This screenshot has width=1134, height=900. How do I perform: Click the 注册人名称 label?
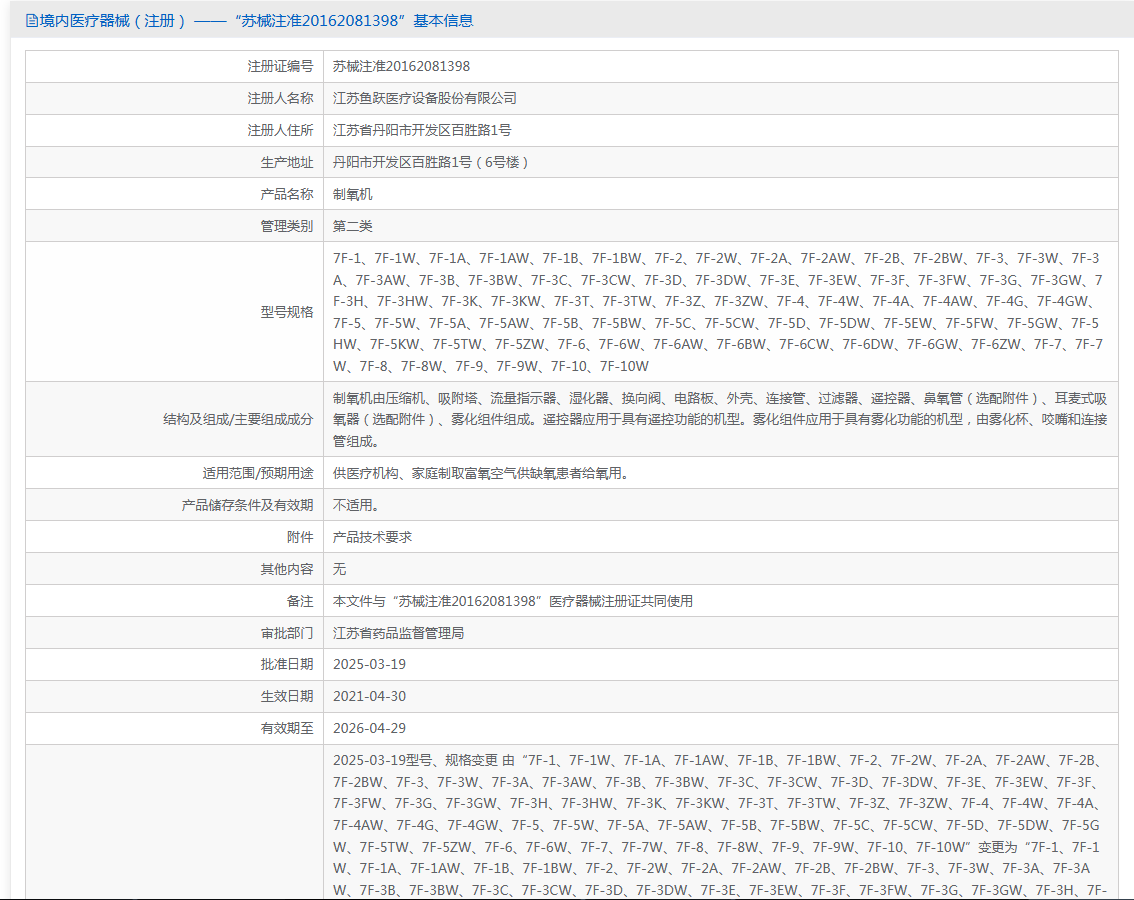tap(280, 98)
